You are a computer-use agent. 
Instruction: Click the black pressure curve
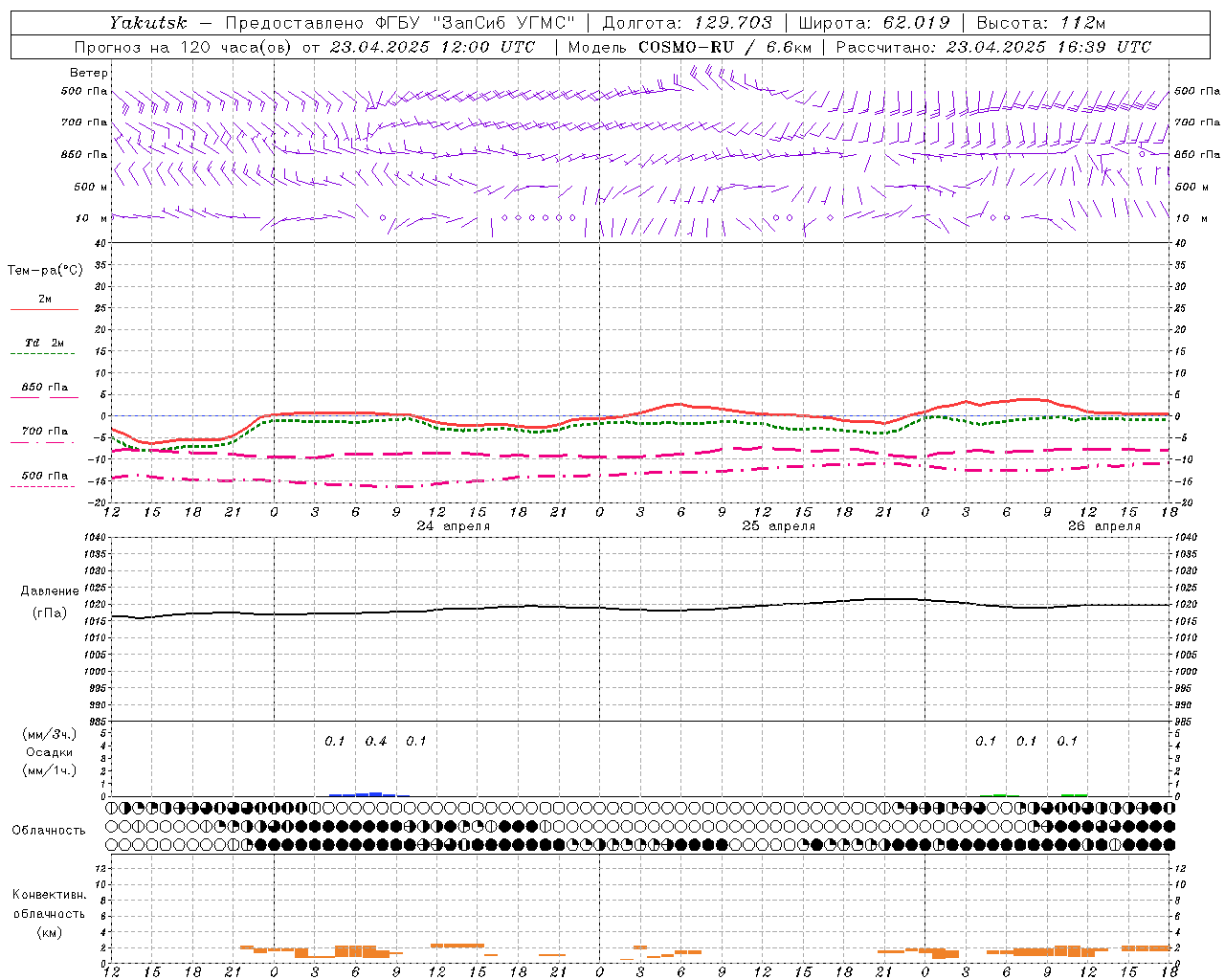click(641, 609)
